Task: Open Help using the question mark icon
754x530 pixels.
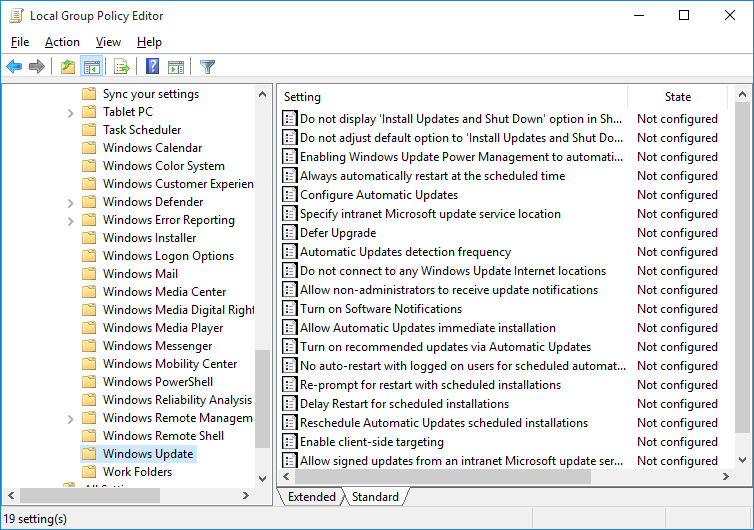Action: pyautogui.click(x=152, y=67)
